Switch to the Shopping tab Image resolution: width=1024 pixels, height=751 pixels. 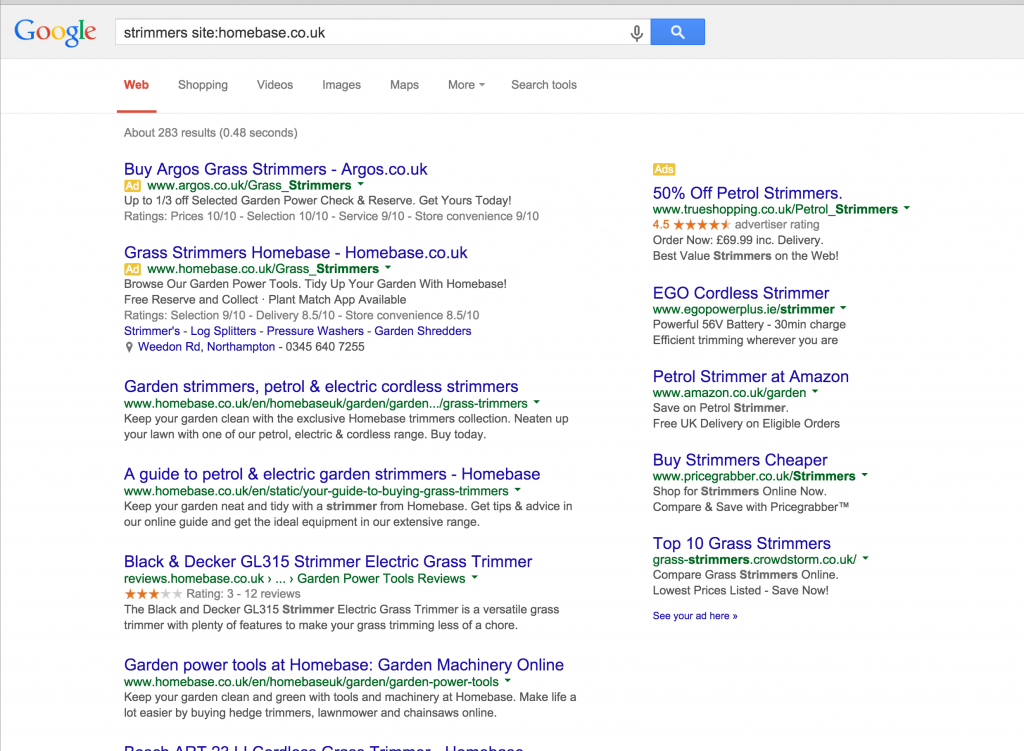click(203, 85)
